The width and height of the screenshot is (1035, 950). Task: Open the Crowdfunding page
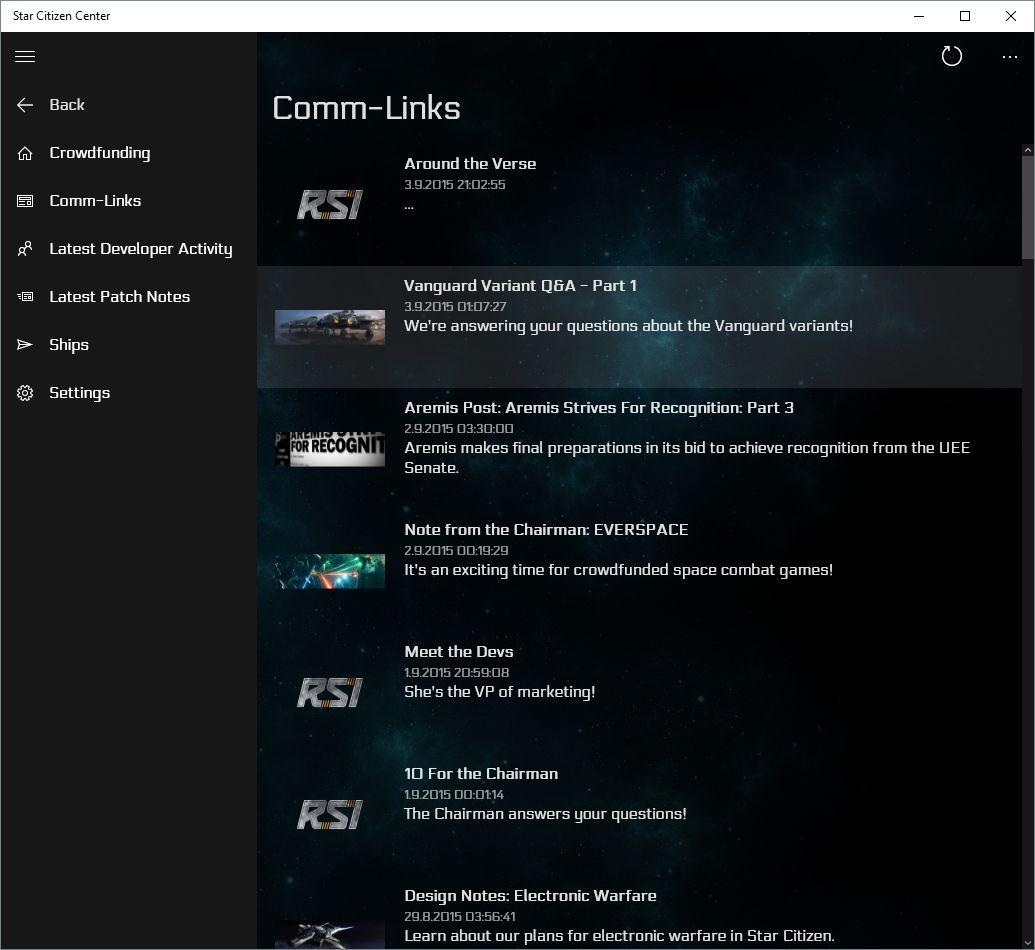coord(129,153)
